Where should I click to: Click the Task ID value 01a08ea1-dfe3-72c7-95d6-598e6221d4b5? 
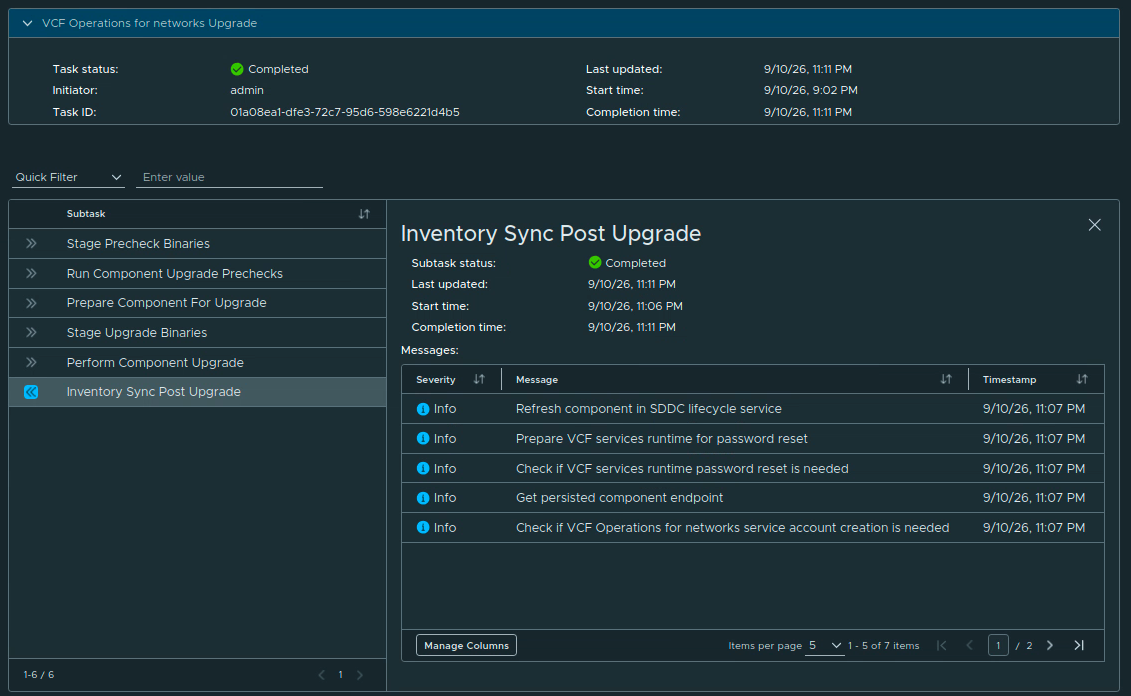[x=345, y=112]
